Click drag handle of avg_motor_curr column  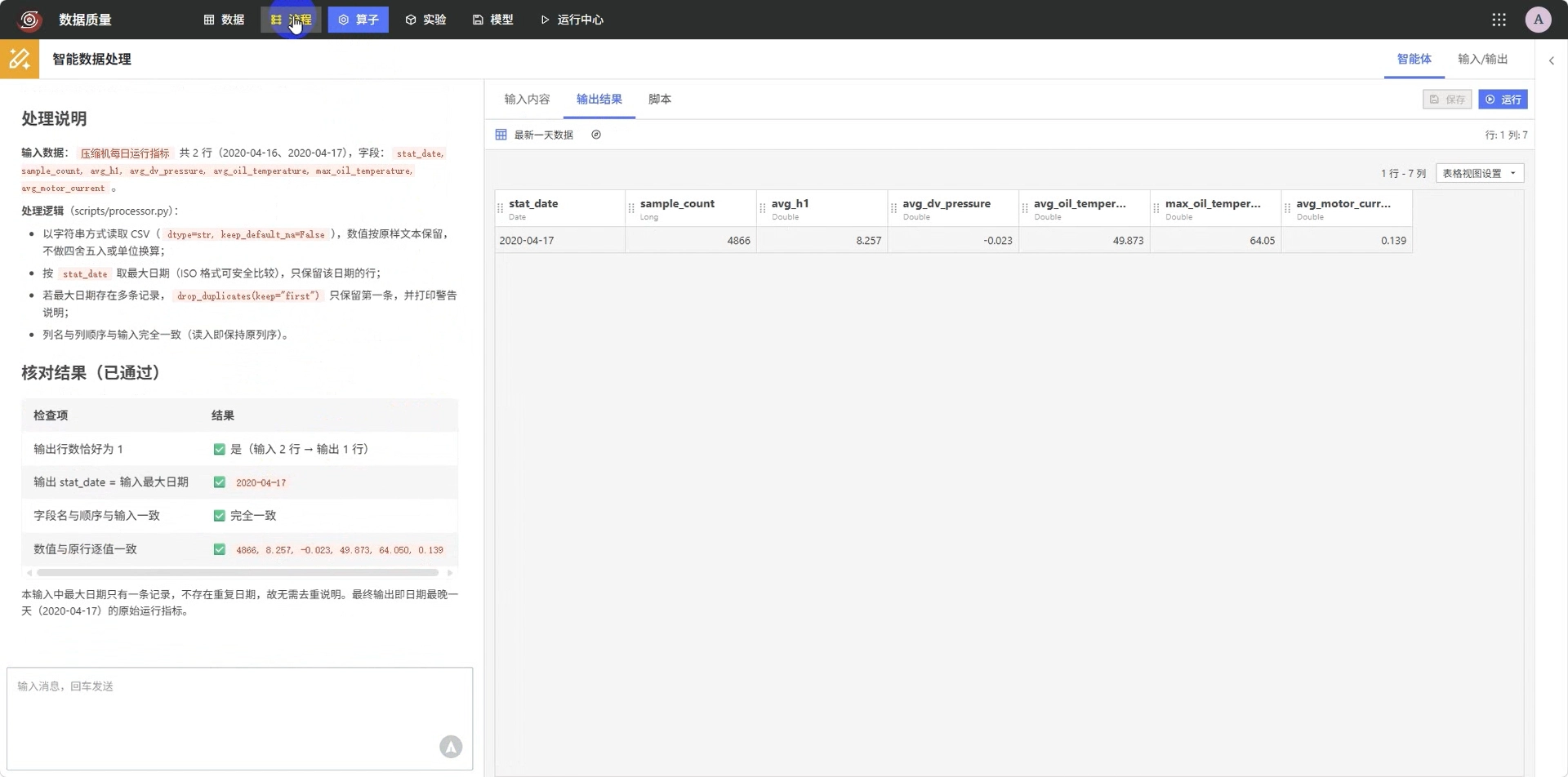click(1287, 209)
